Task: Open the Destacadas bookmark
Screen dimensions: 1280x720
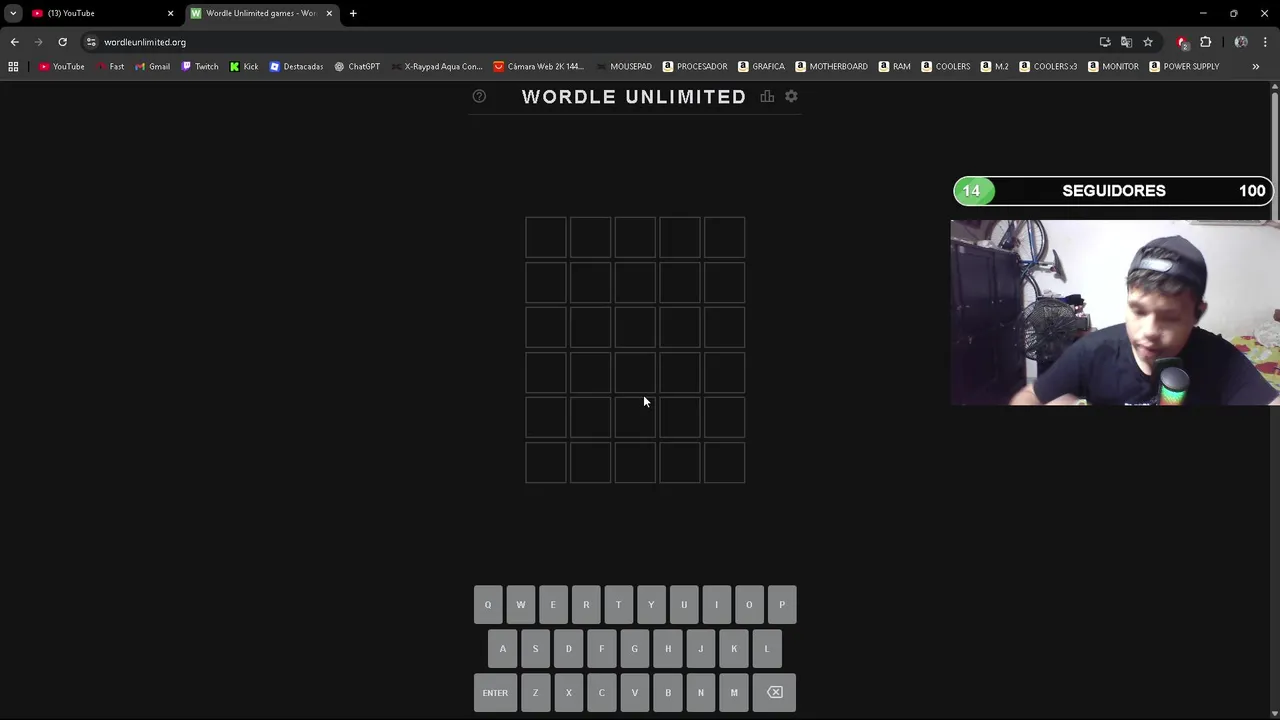Action: [296, 66]
